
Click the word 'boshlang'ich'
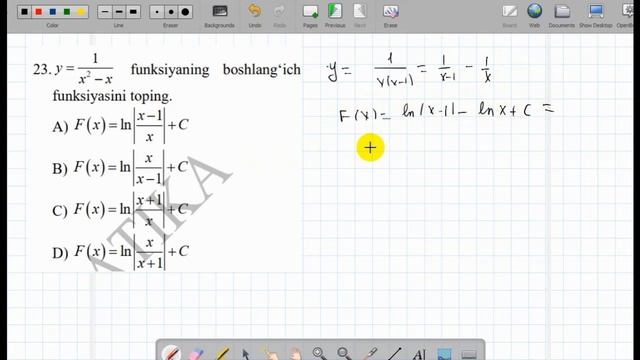[262, 70]
